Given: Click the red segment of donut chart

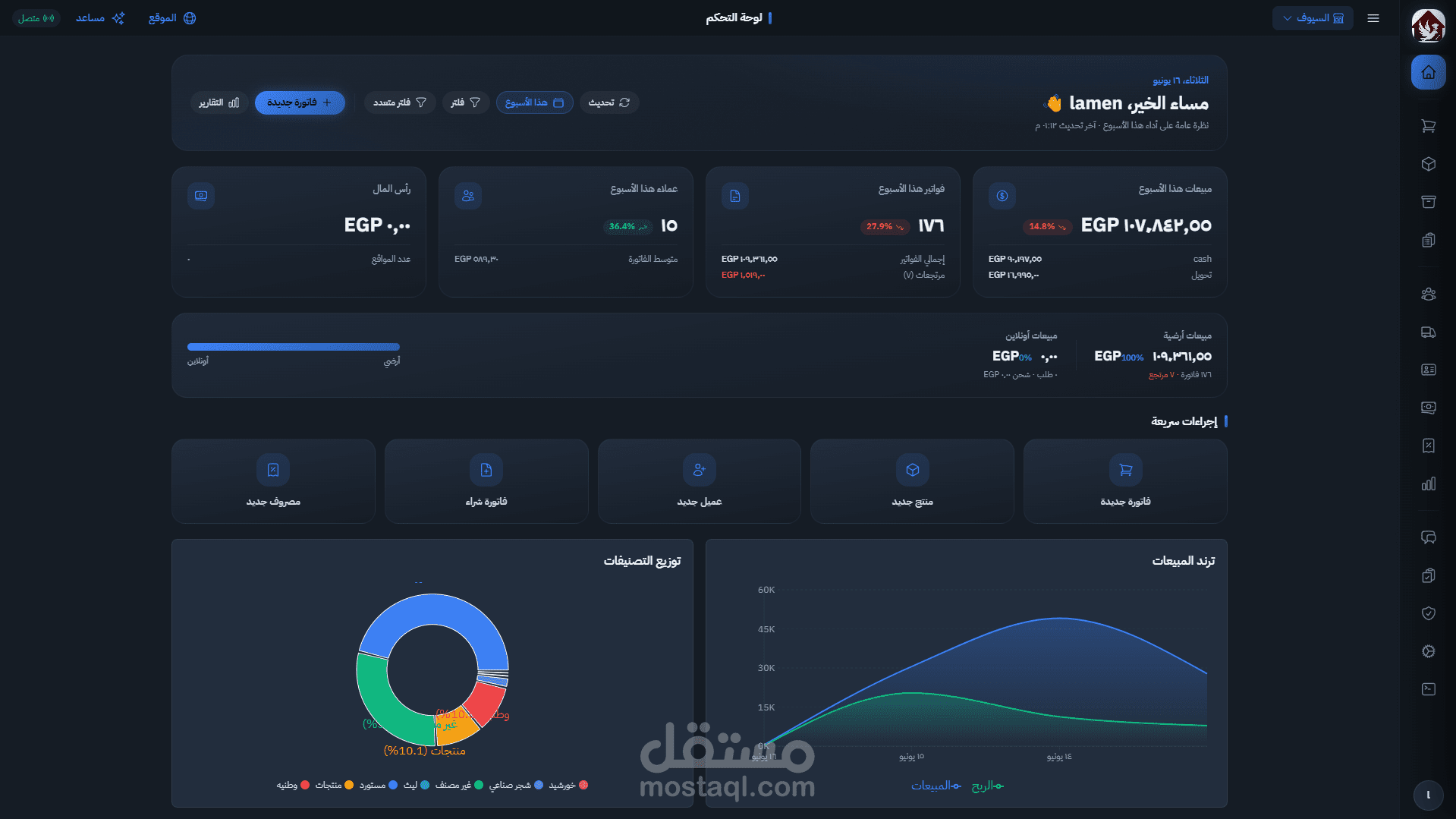Looking at the screenshot, I should tap(486, 702).
